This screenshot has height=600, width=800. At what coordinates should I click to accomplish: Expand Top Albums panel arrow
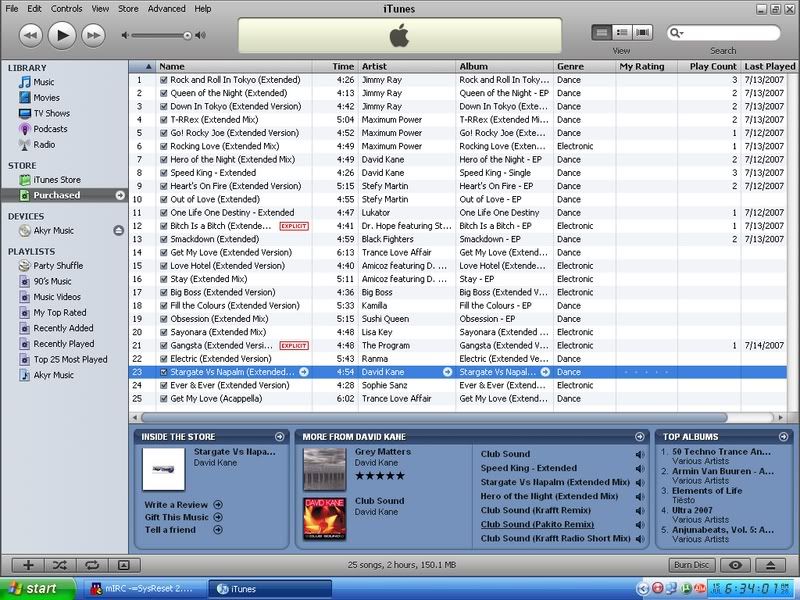[783, 437]
